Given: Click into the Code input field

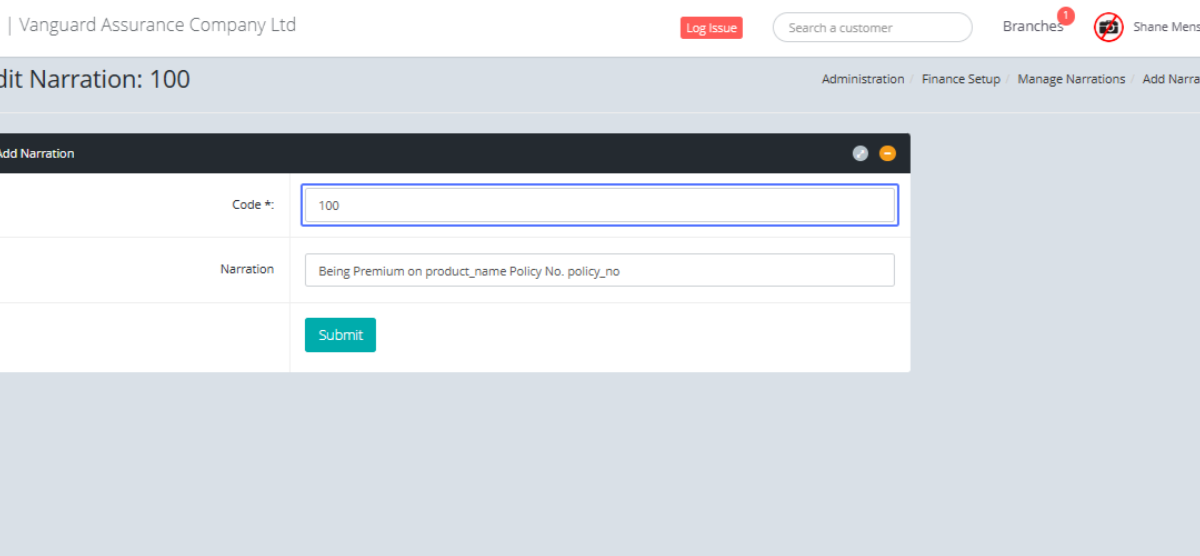Looking at the screenshot, I should 599,205.
